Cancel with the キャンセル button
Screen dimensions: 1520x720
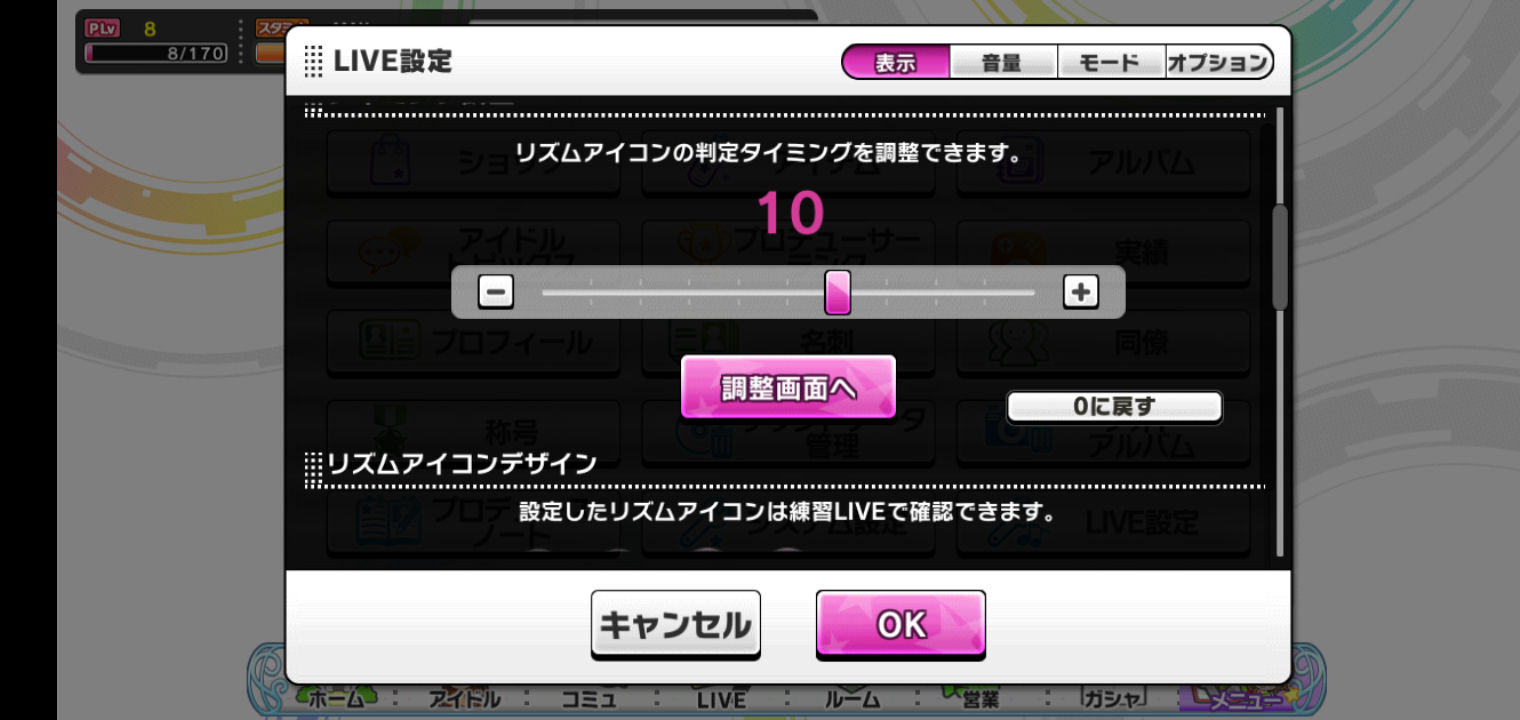[x=675, y=625]
